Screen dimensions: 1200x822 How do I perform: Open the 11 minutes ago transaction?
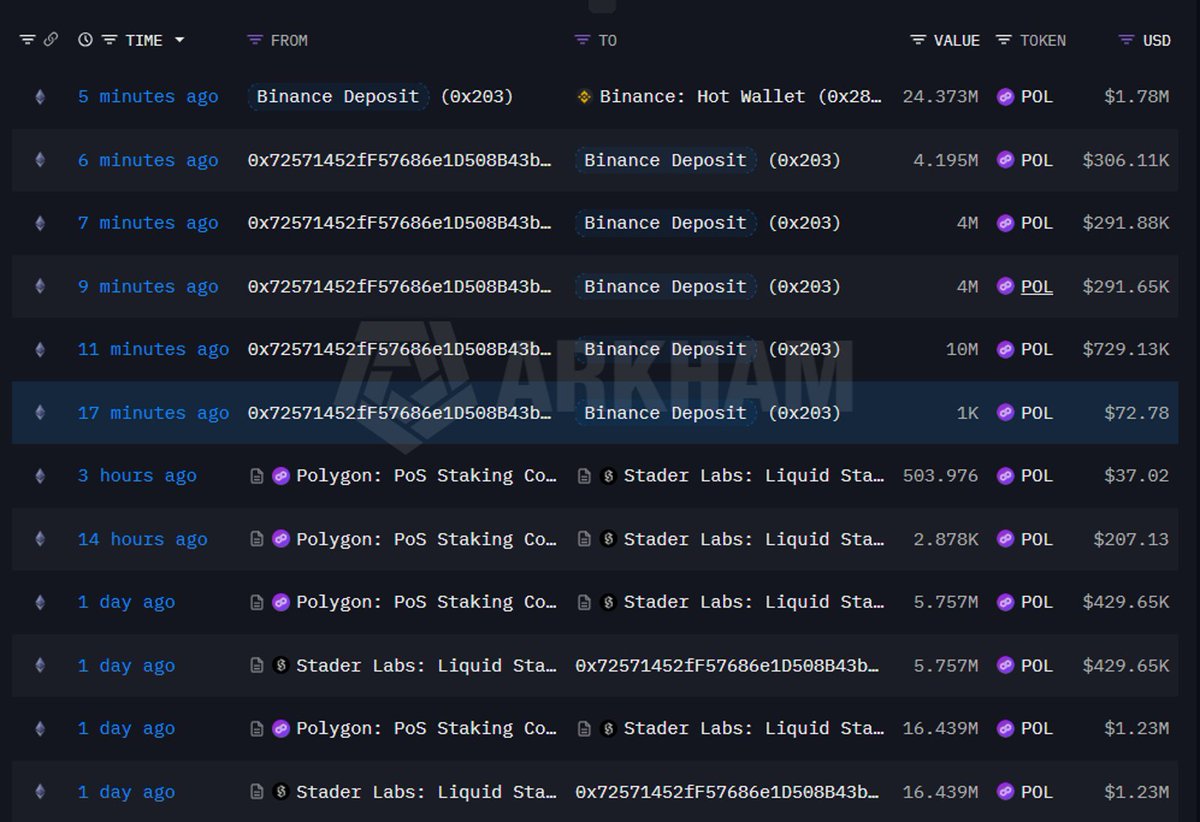coord(153,349)
